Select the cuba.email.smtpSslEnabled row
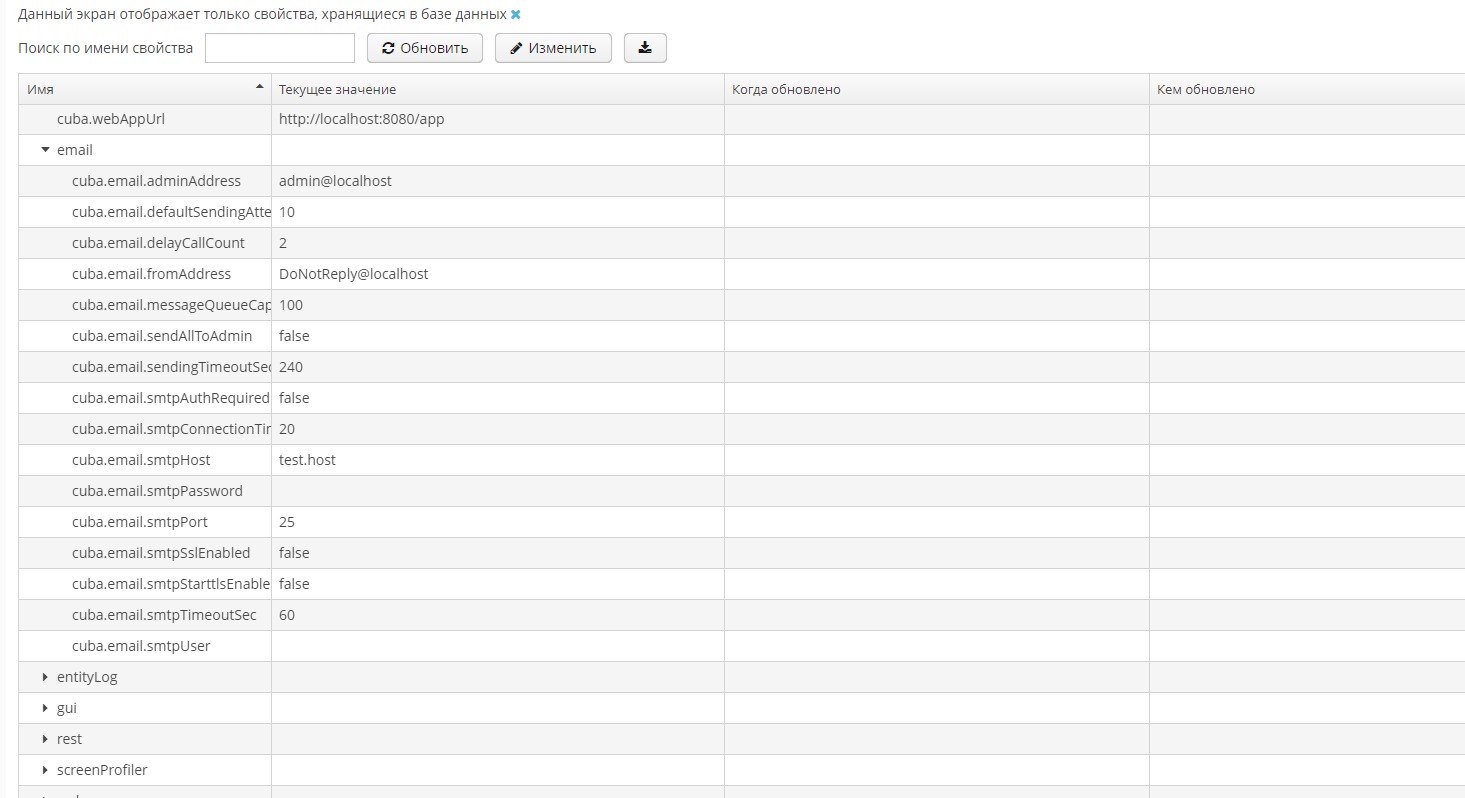Viewport: 1465px width, 798px height. (x=161, y=553)
